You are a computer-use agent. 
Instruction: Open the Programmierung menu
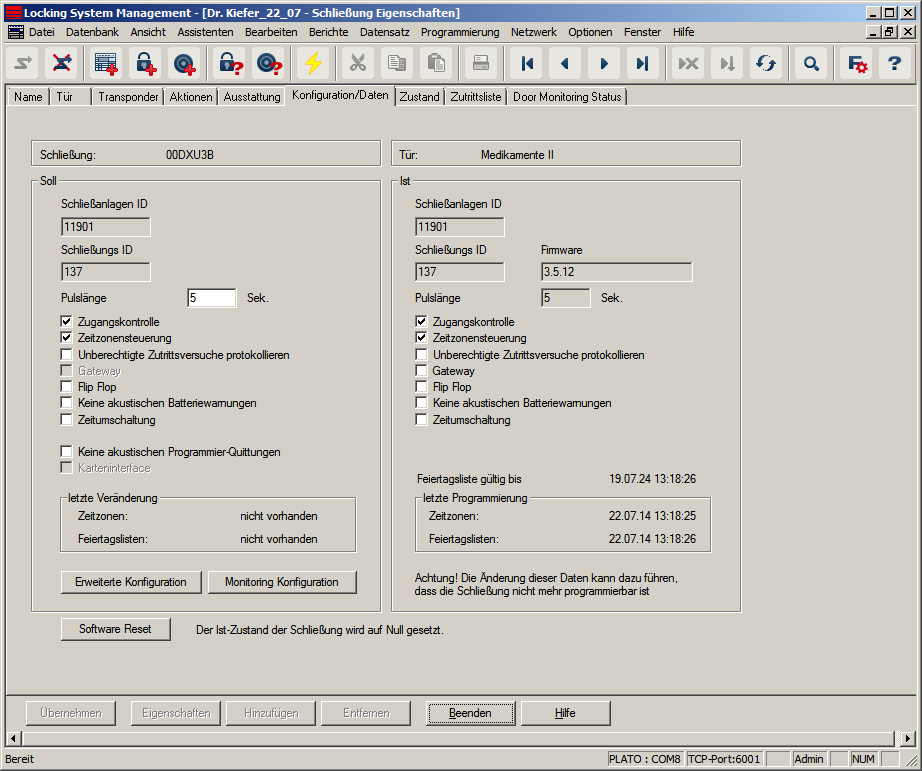click(459, 32)
